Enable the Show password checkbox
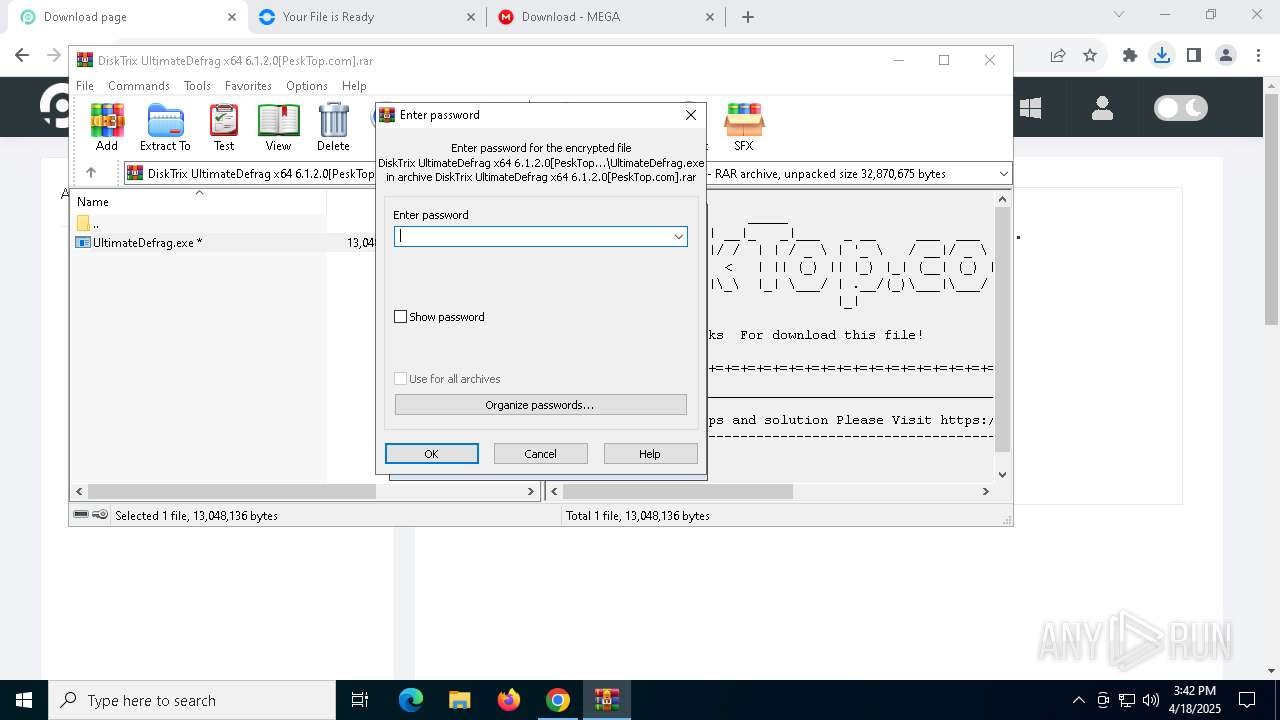Viewport: 1280px width, 720px height. click(x=401, y=317)
